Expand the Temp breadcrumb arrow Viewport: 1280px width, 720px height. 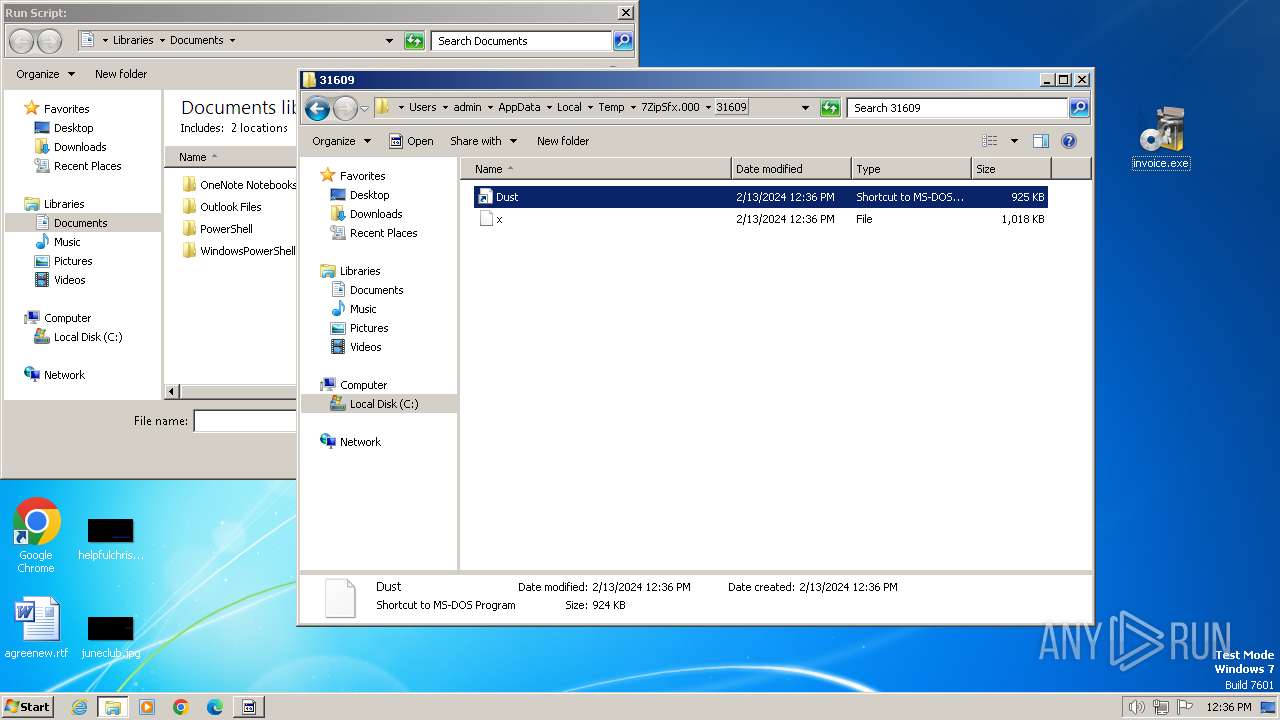[x=632, y=108]
